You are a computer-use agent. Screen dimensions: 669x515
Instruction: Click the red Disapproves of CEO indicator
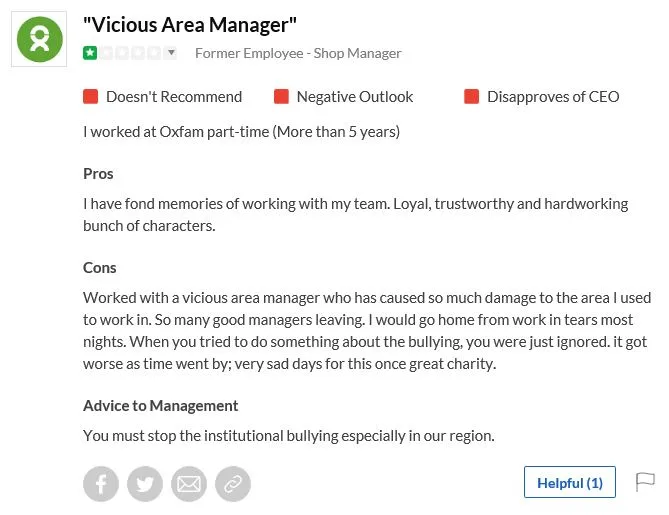coord(471,97)
